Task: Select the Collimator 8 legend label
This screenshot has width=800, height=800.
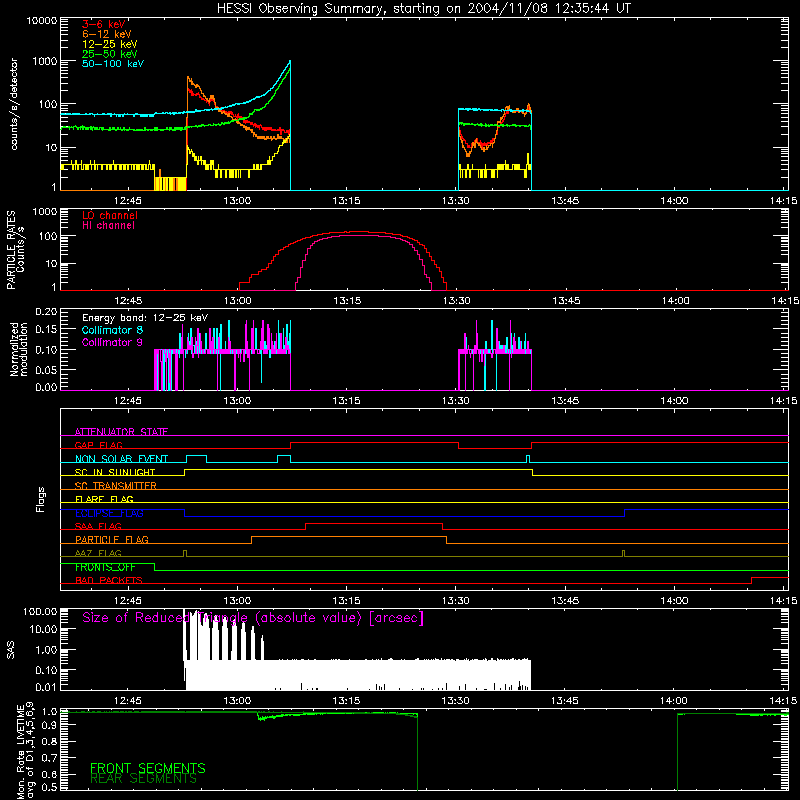Action: pyautogui.click(x=112, y=330)
